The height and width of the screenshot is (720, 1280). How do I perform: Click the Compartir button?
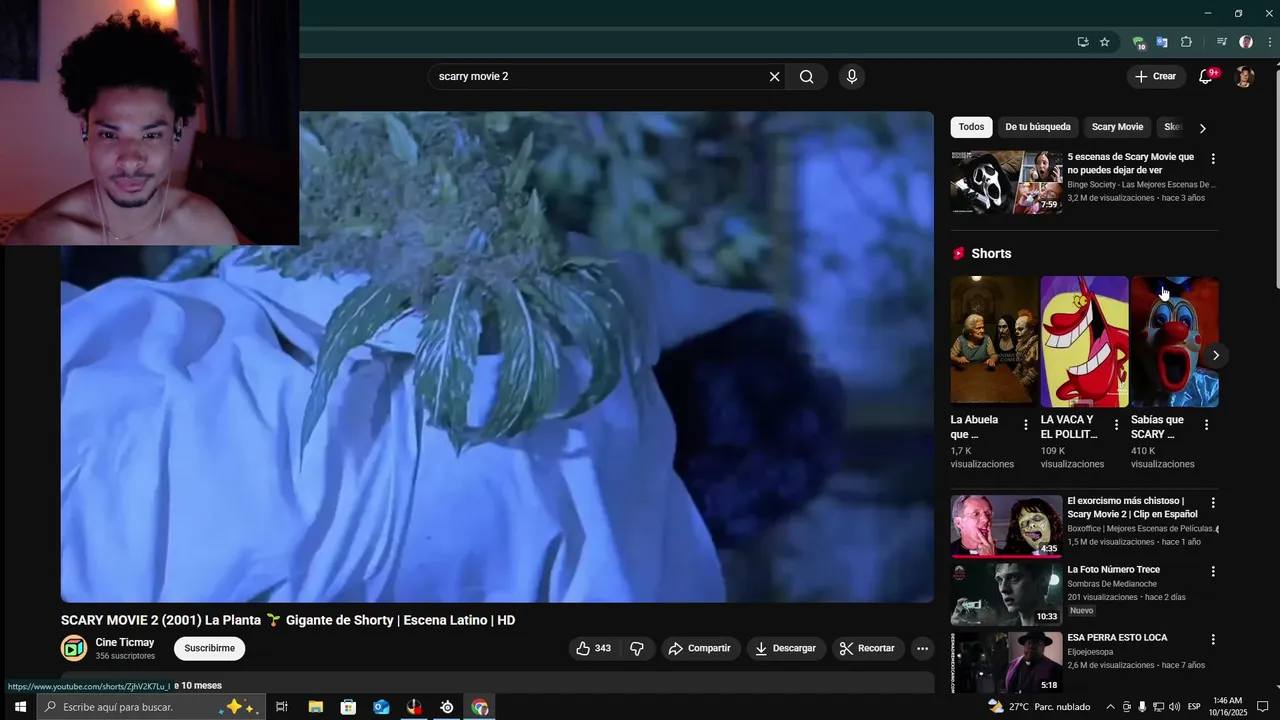(700, 648)
